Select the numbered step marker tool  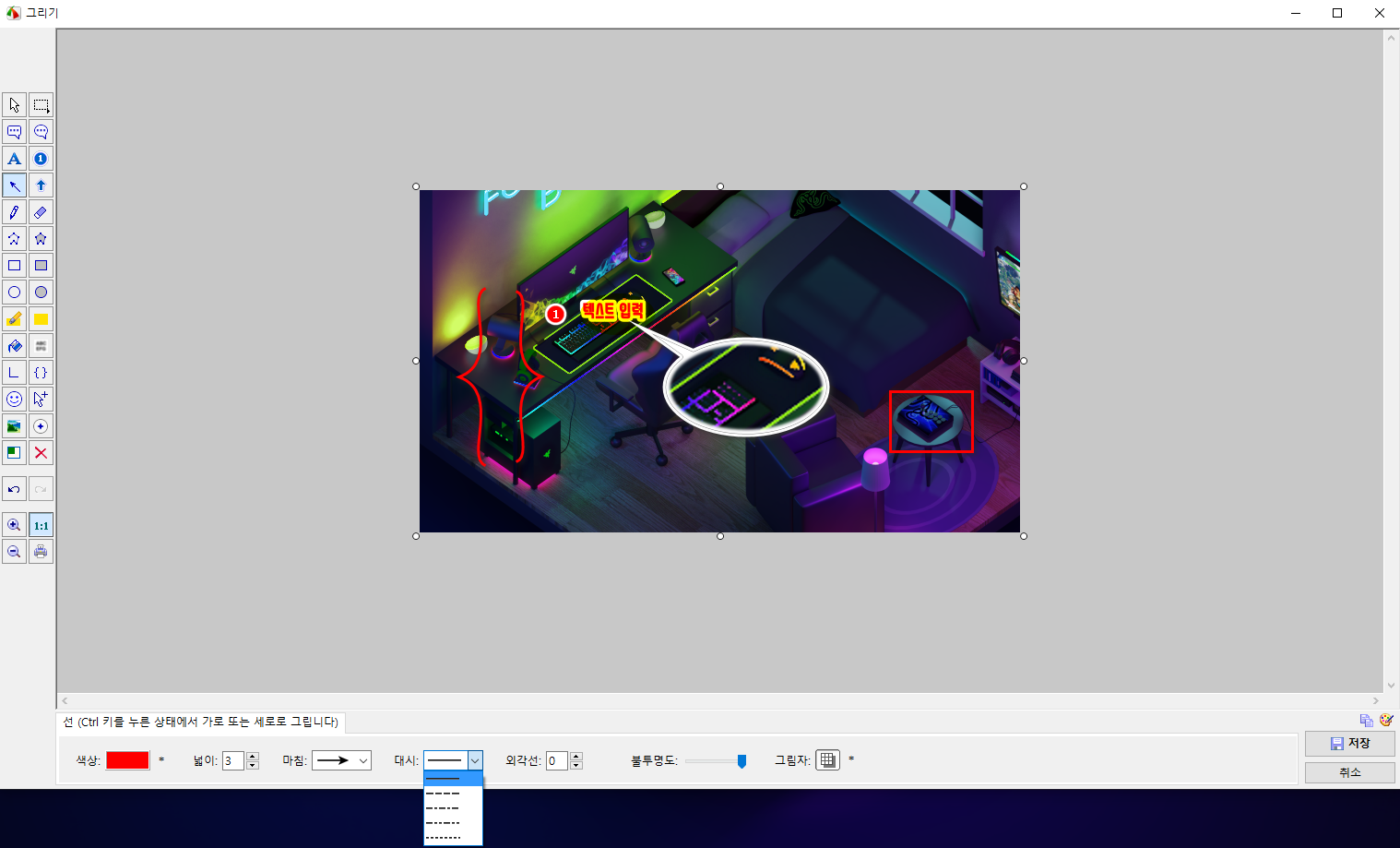(41, 159)
